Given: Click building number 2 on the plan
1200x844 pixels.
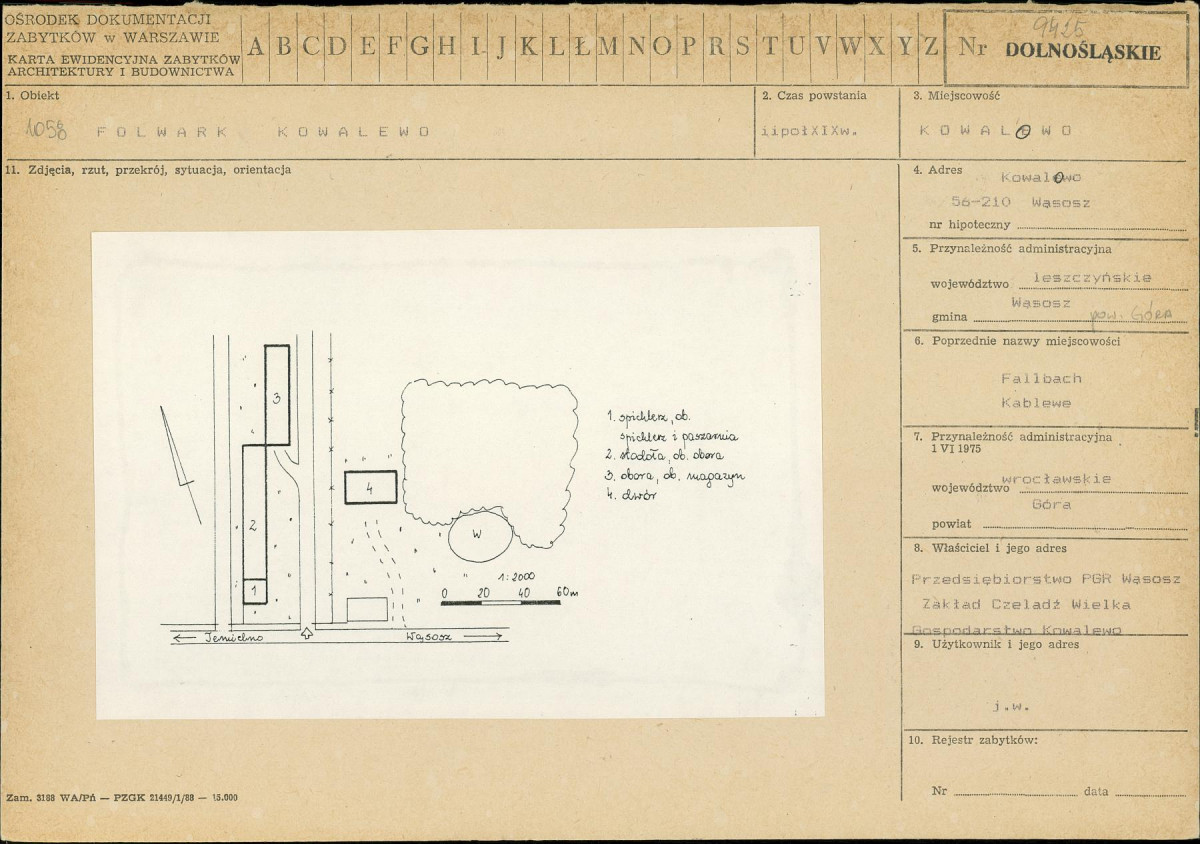Looking at the screenshot, I should tap(254, 513).
